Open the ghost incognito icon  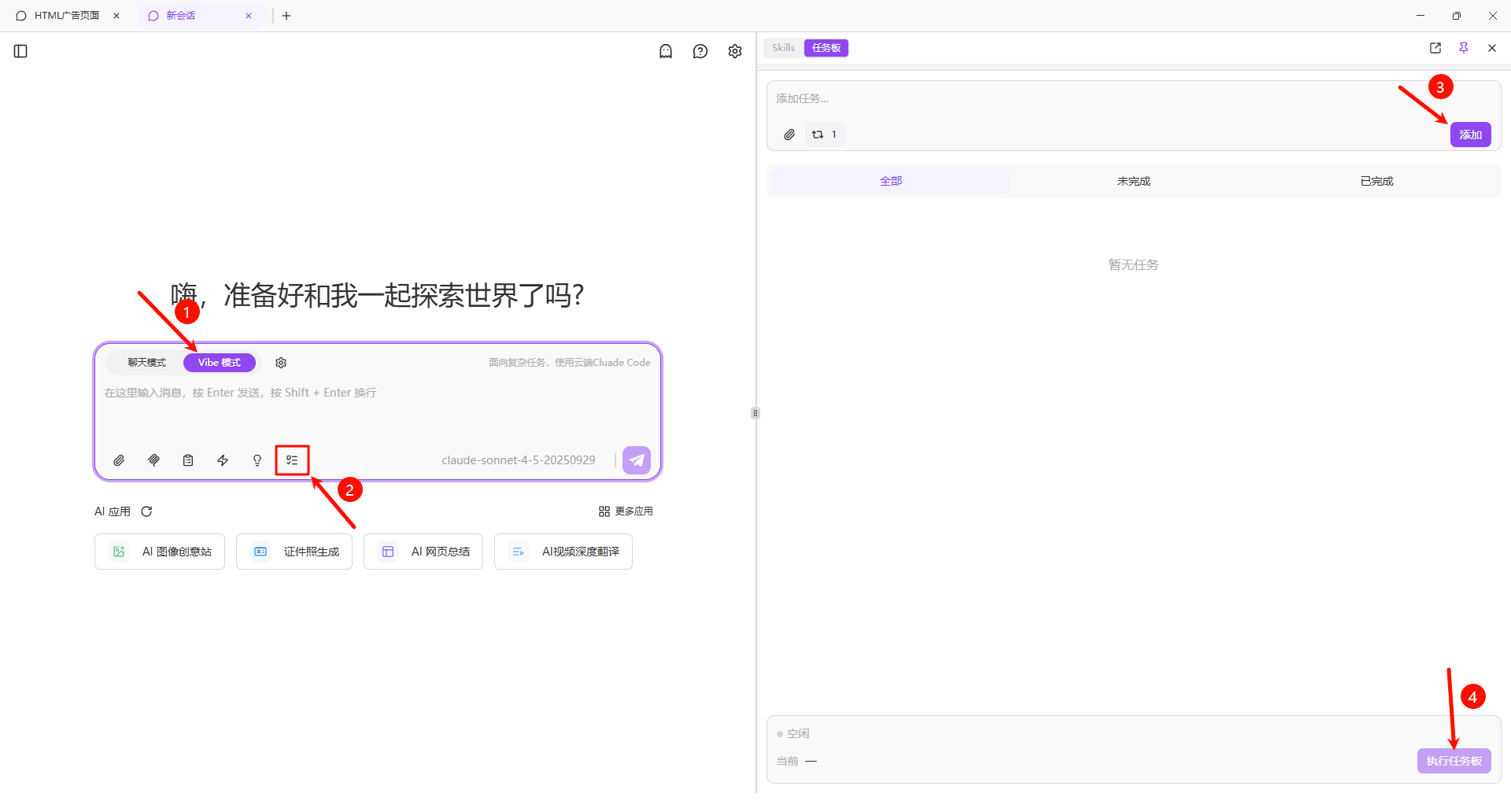[x=666, y=51]
